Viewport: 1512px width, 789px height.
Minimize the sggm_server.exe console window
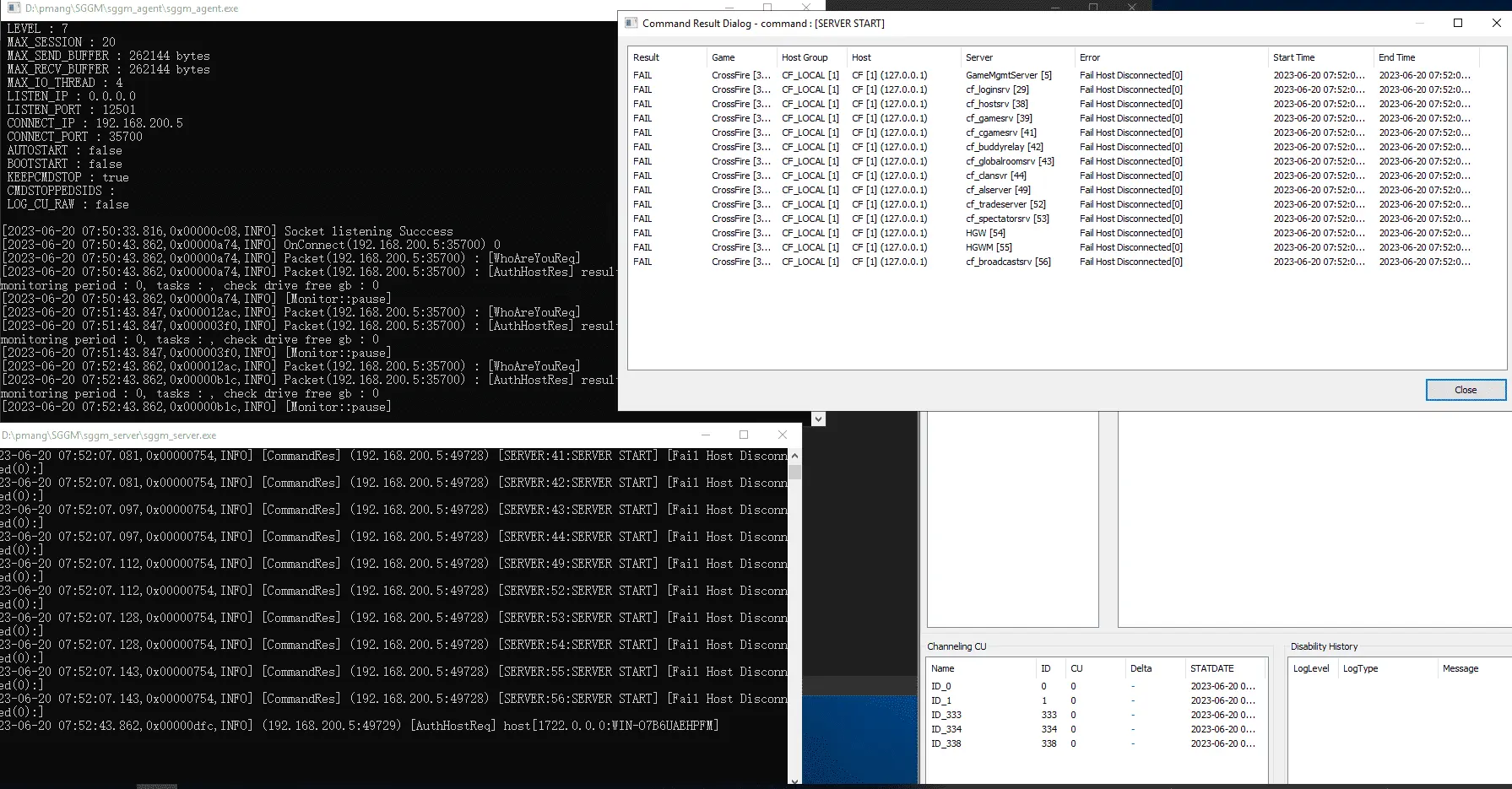pyautogui.click(x=705, y=435)
